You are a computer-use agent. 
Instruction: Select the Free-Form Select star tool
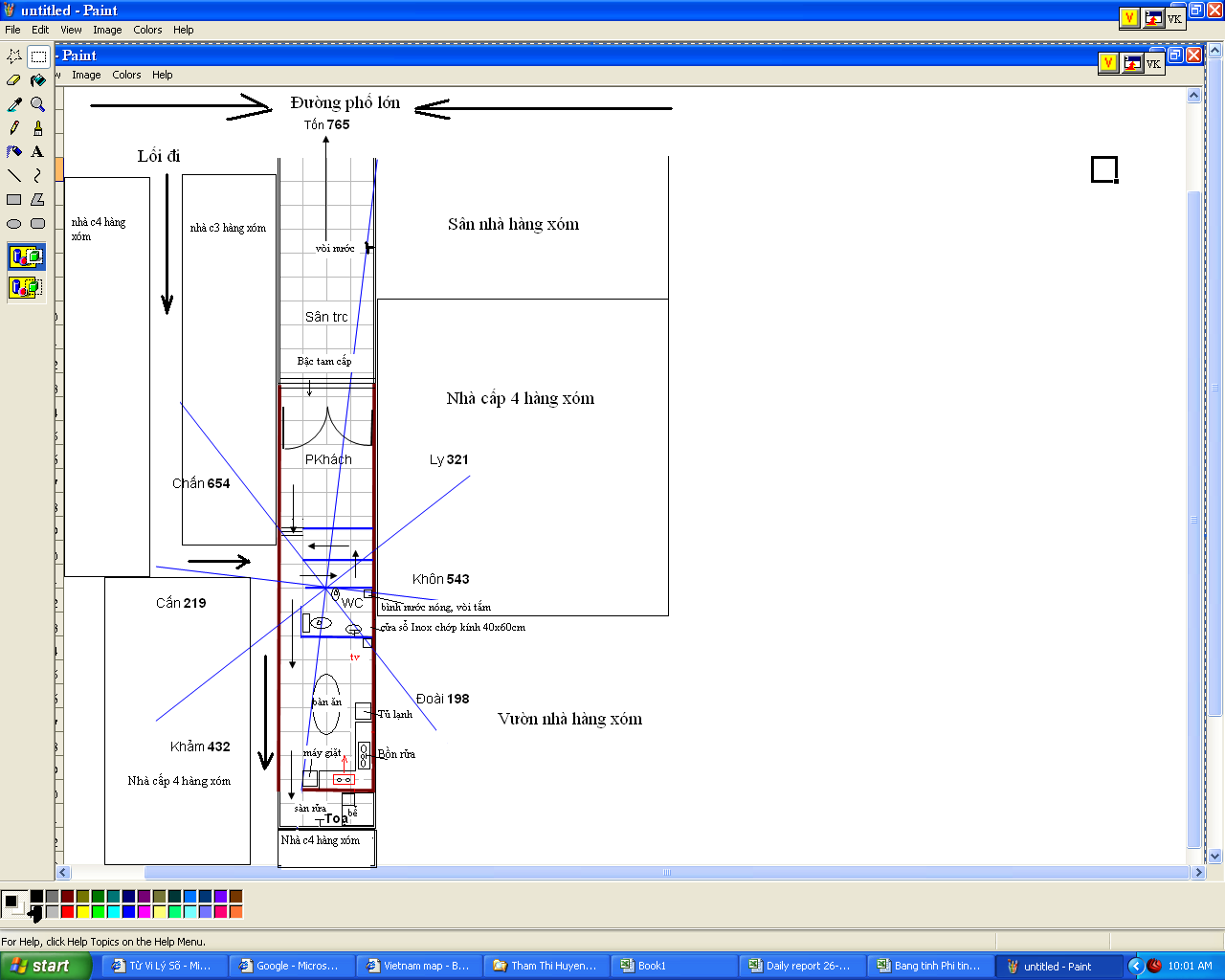tap(14, 56)
